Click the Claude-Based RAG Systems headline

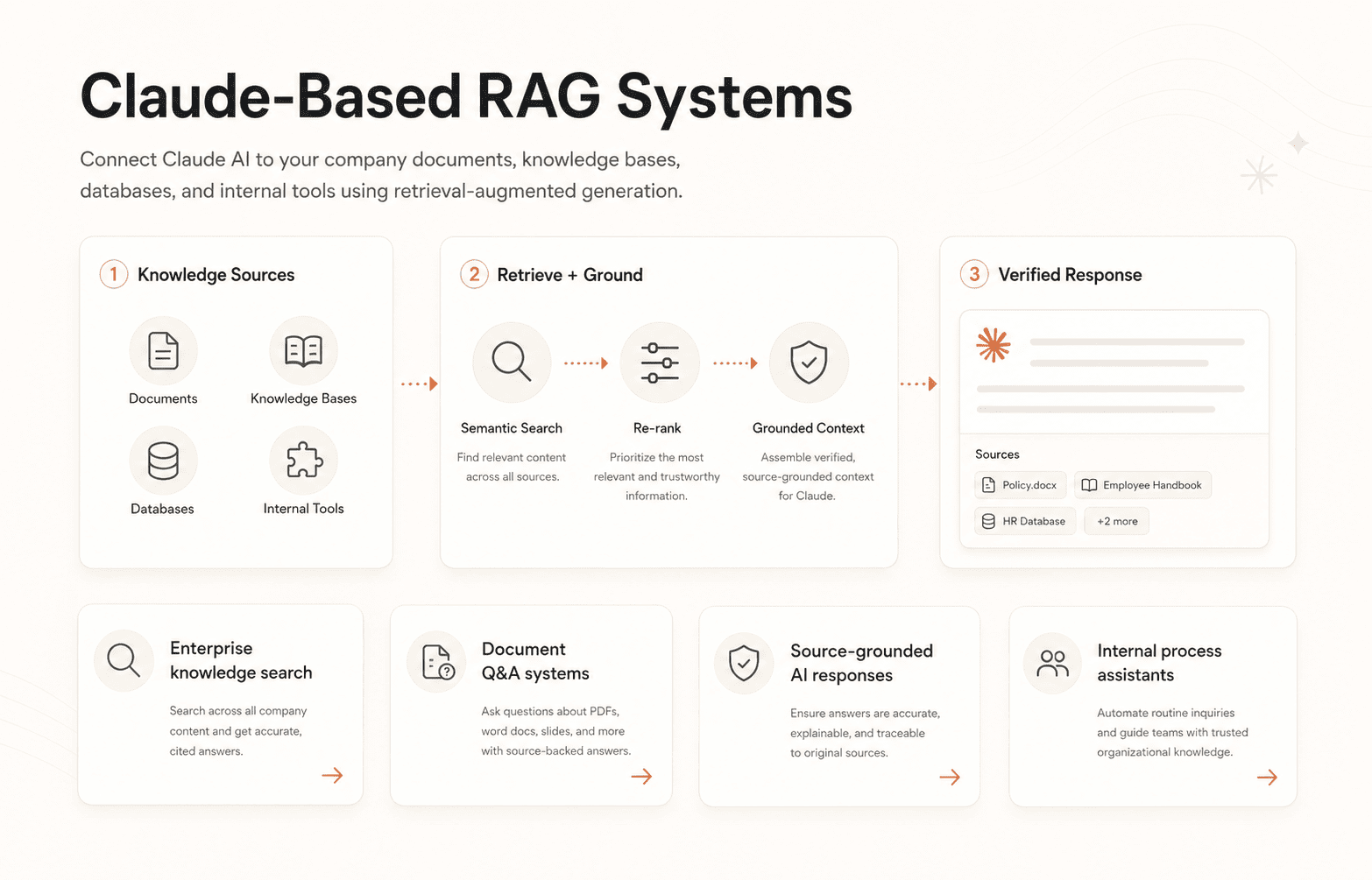click(x=466, y=96)
